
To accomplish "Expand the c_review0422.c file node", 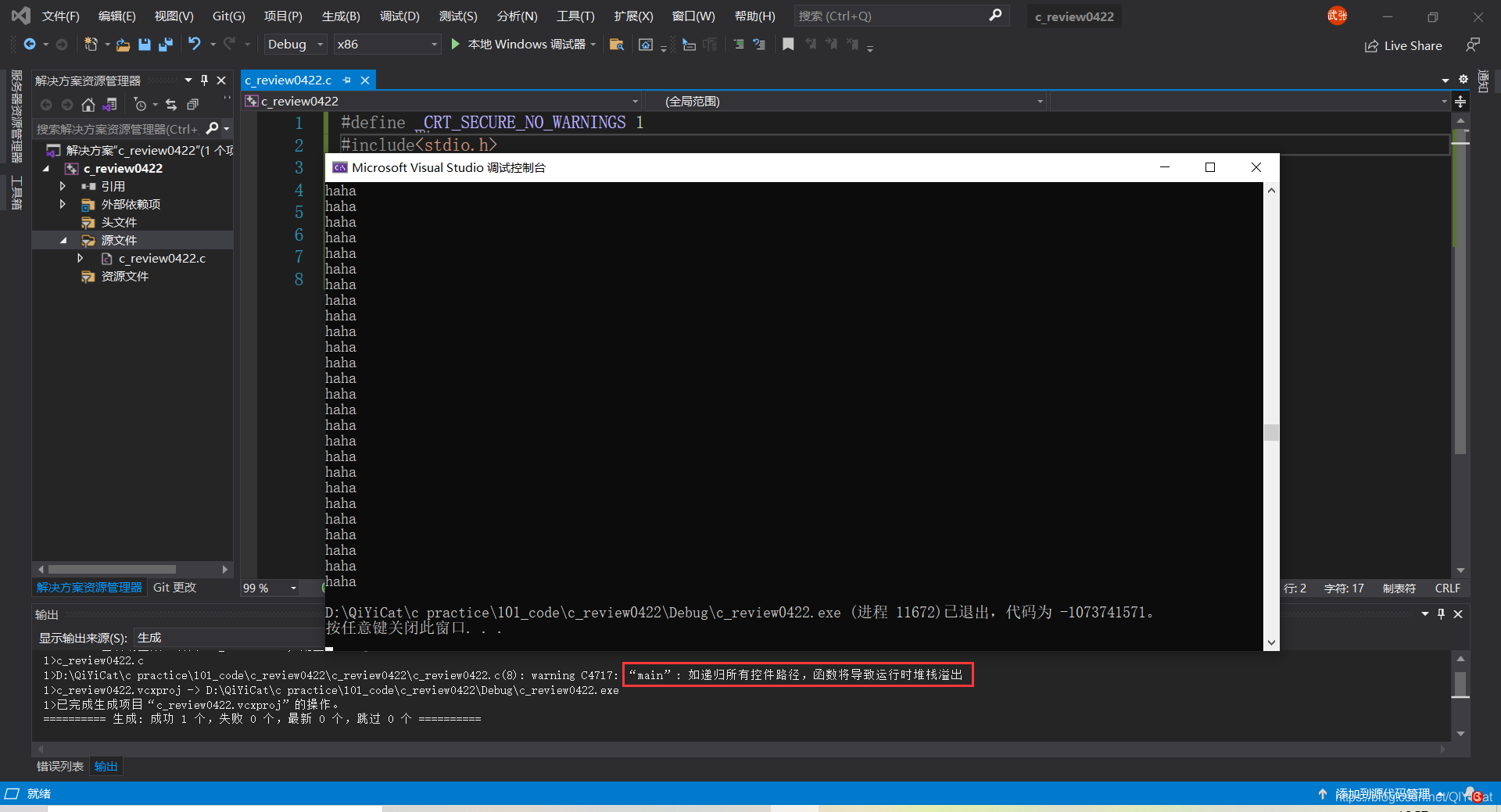I will (x=80, y=258).
